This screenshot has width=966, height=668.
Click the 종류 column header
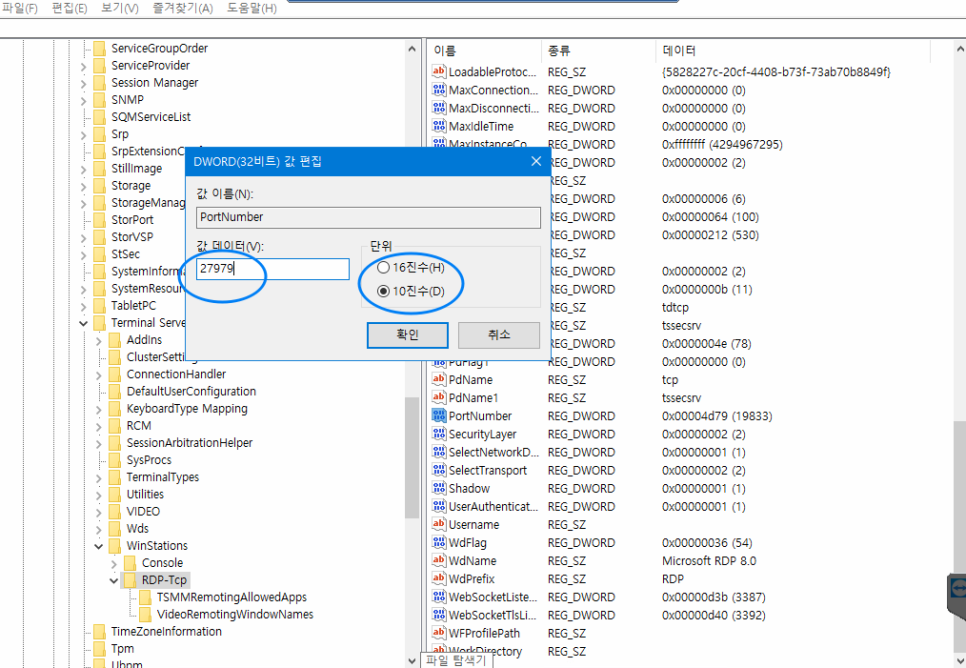click(x=598, y=51)
